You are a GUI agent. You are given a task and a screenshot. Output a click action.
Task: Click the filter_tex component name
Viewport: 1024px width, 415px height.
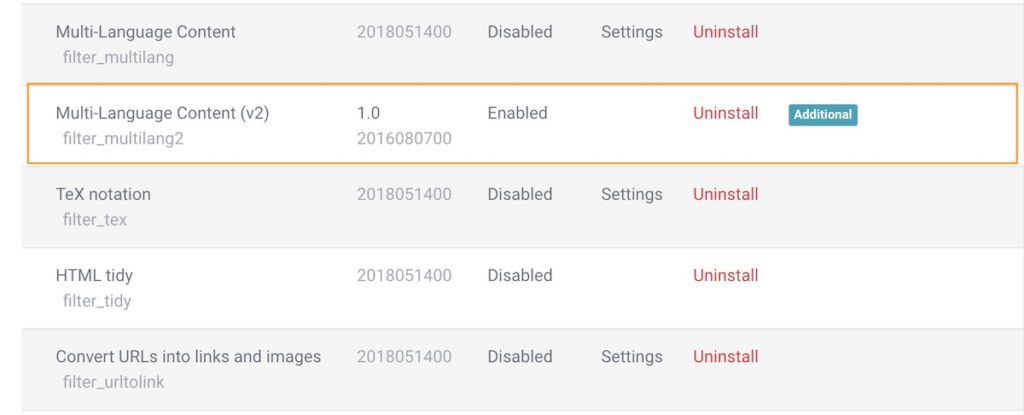tap(95, 220)
